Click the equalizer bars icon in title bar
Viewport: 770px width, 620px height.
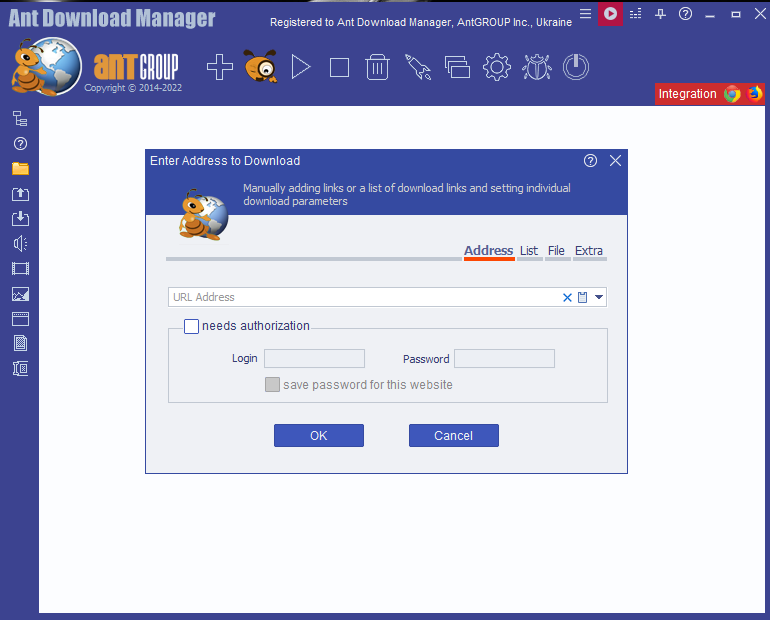click(x=635, y=14)
